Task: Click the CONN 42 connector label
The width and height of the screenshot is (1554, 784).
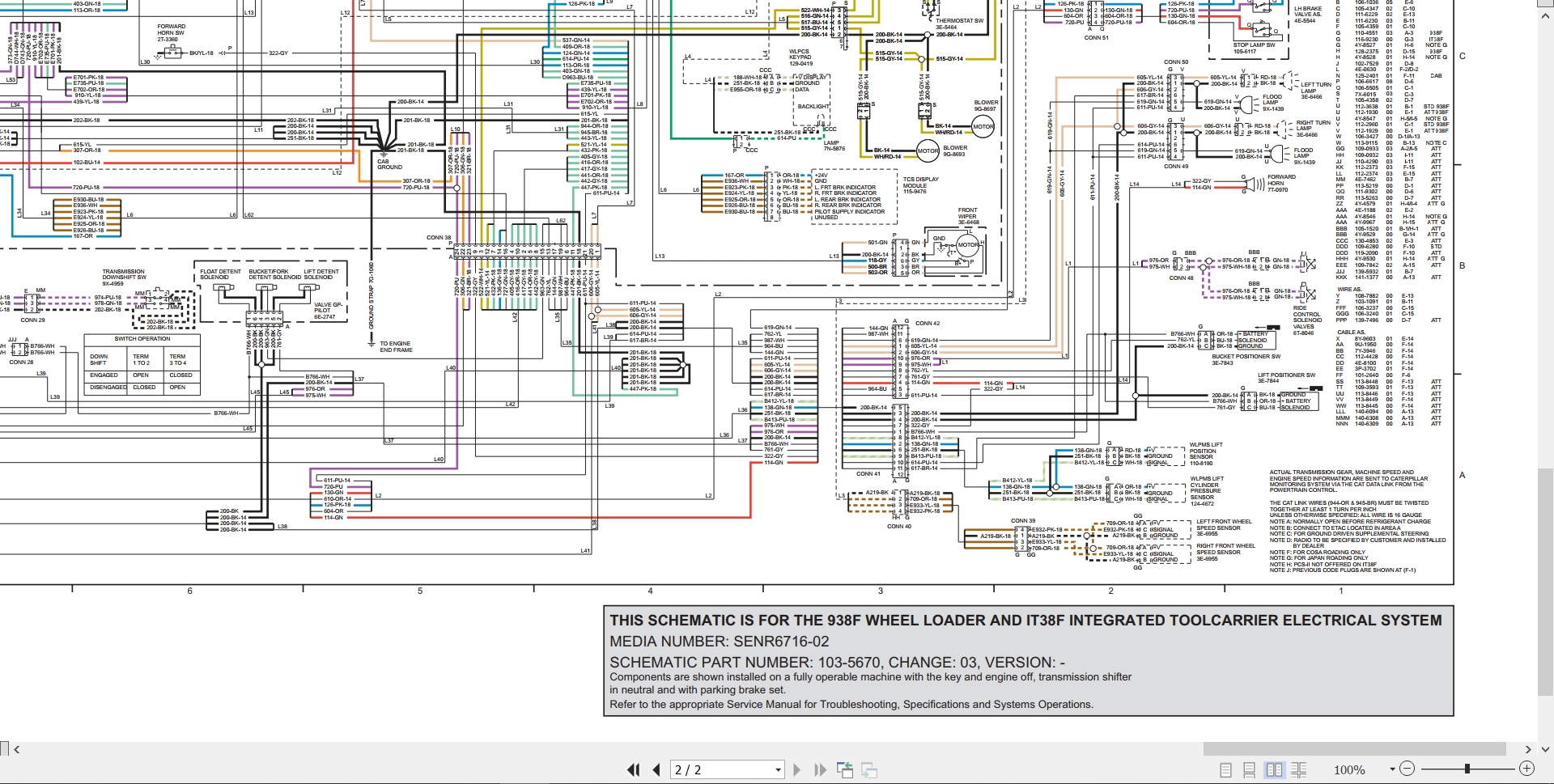Action: [928, 323]
